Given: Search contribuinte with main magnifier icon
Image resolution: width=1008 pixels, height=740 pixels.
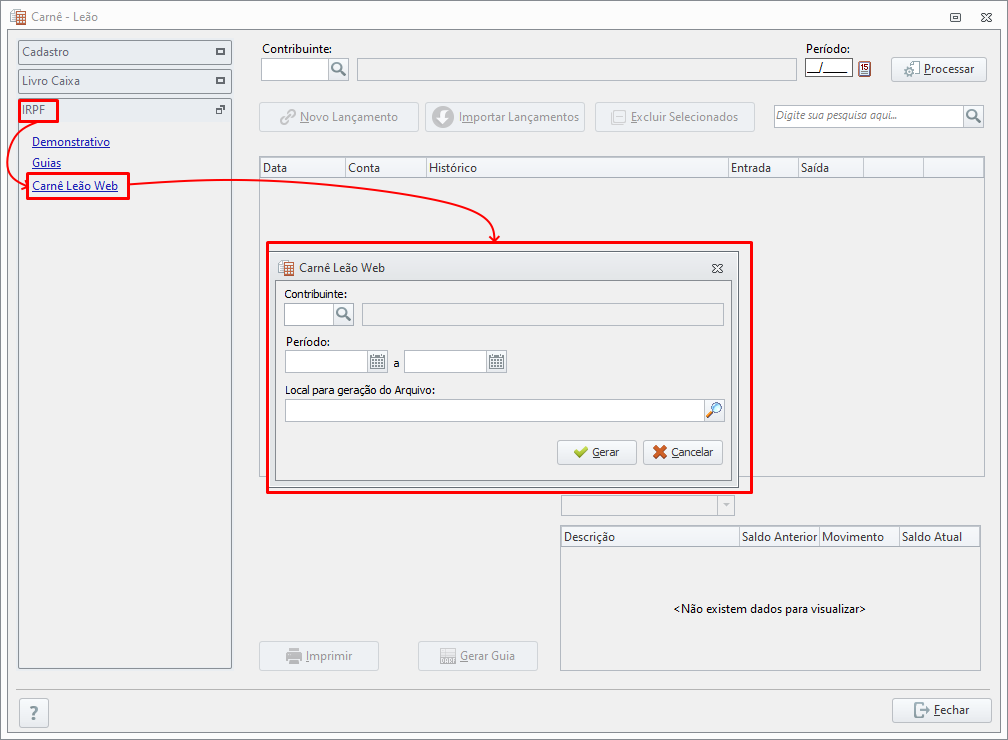Looking at the screenshot, I should [338, 69].
